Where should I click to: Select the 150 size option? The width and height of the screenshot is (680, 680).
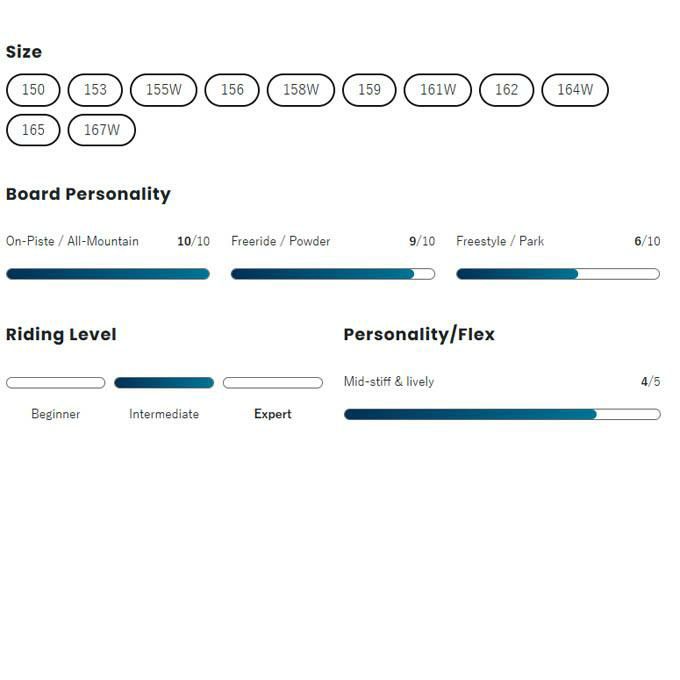(33, 90)
